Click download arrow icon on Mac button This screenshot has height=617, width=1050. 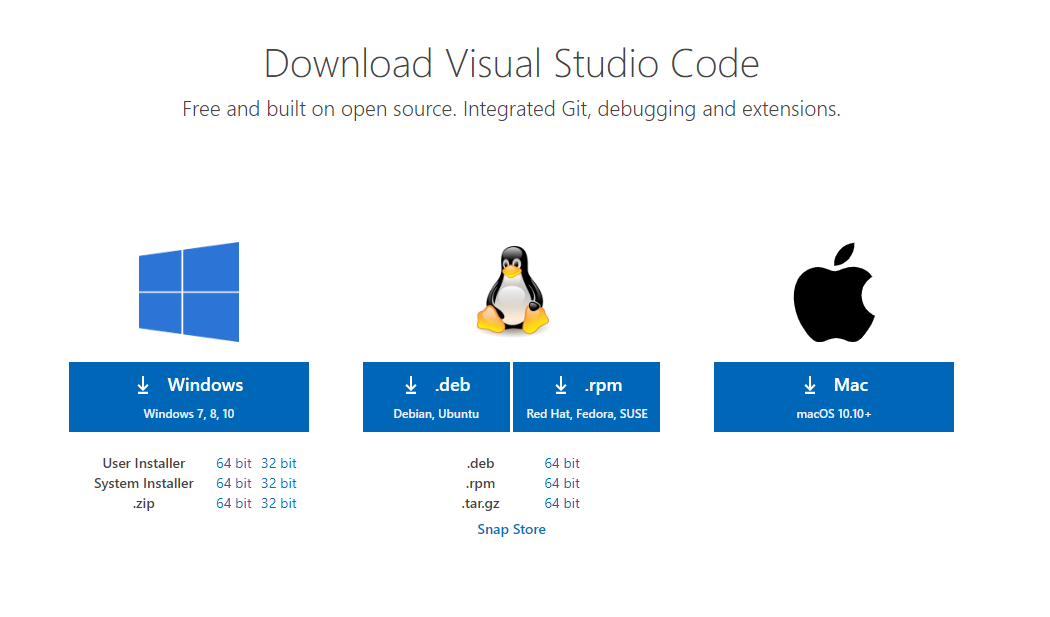810,385
